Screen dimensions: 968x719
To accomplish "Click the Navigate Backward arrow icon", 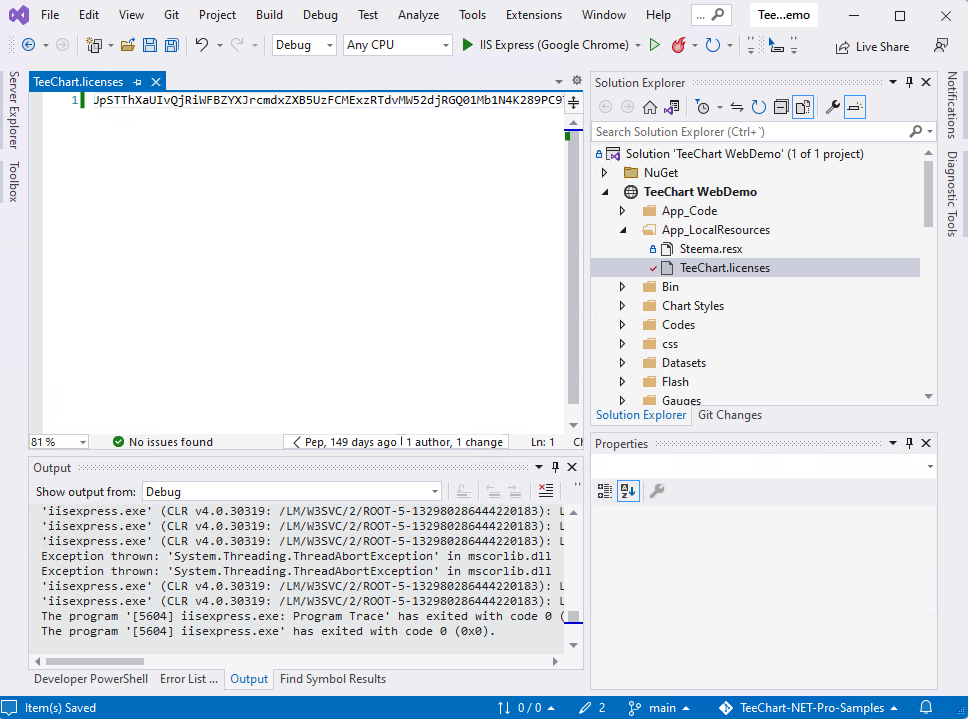I will click(28, 44).
